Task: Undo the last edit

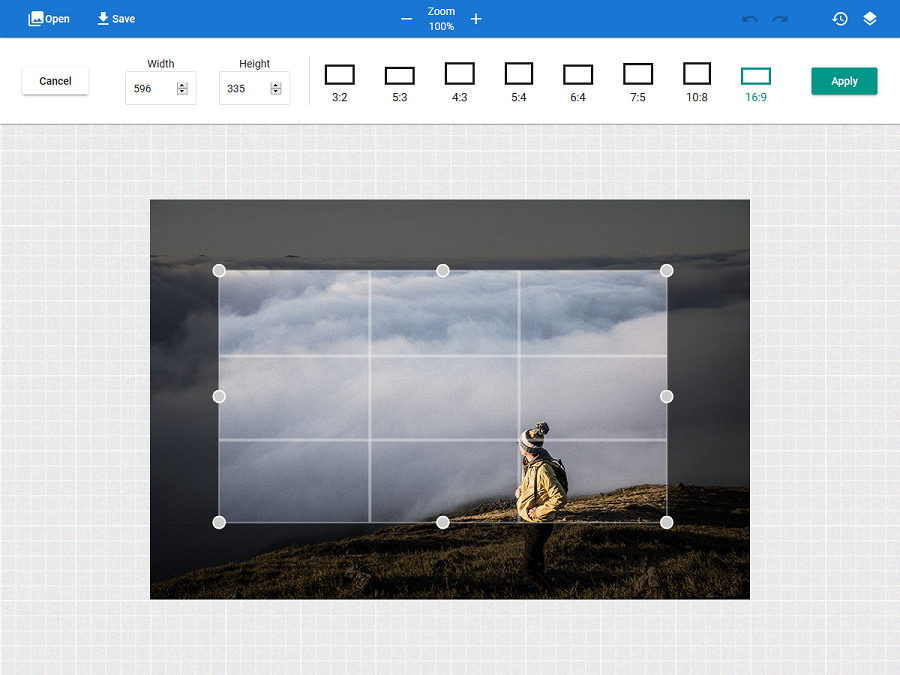Action: pos(749,18)
